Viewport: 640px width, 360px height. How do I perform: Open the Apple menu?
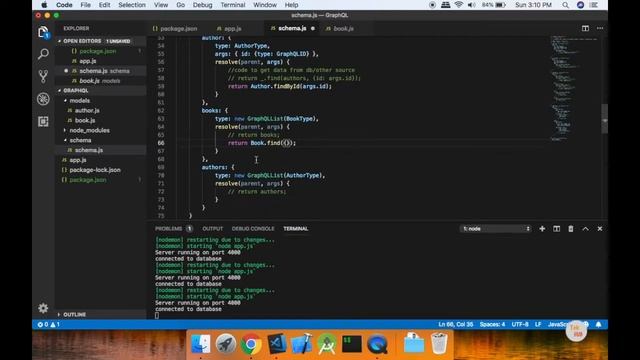[x=44, y=5]
